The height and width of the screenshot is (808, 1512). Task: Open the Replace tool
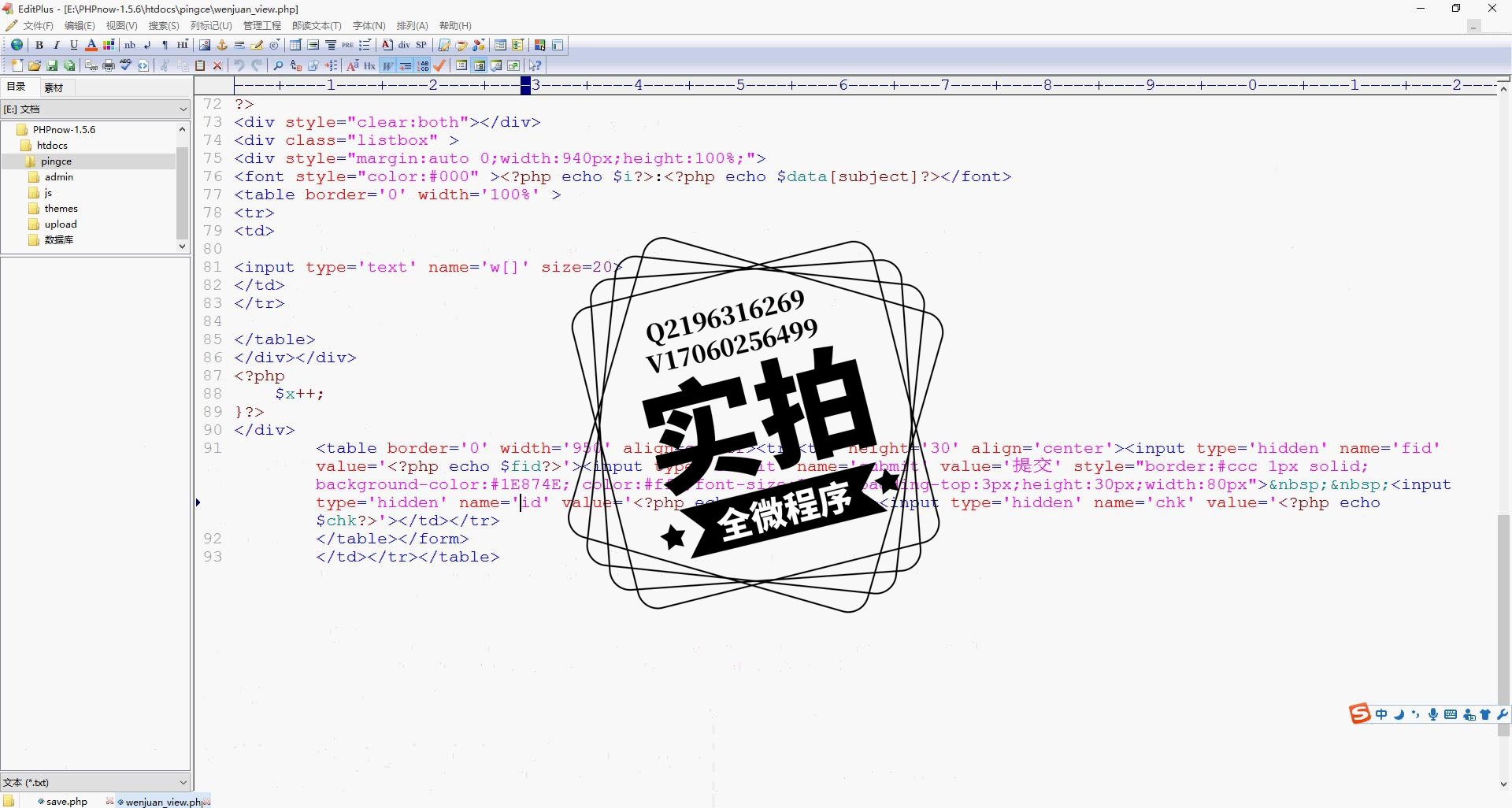pos(296,65)
